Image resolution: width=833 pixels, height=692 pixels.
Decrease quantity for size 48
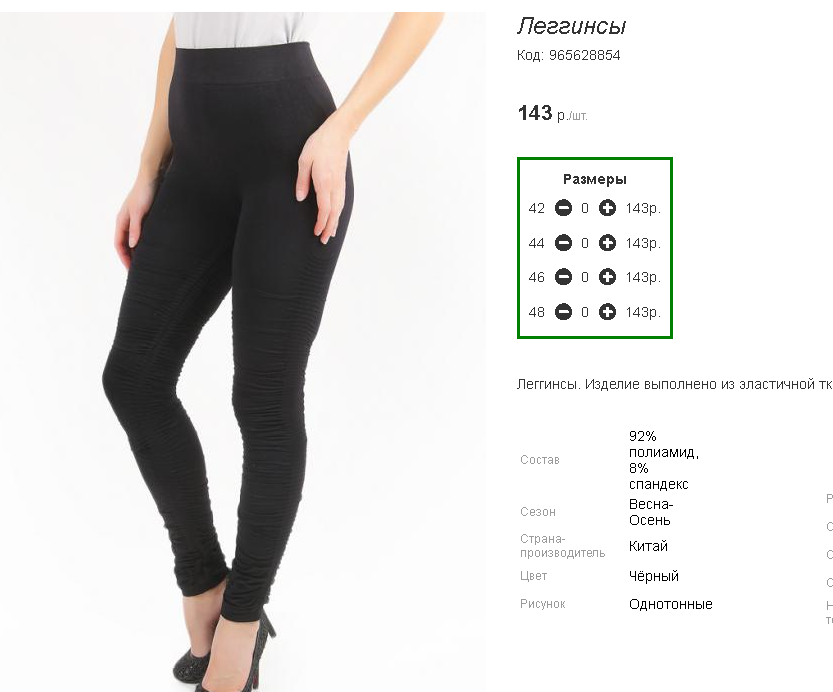coord(563,312)
